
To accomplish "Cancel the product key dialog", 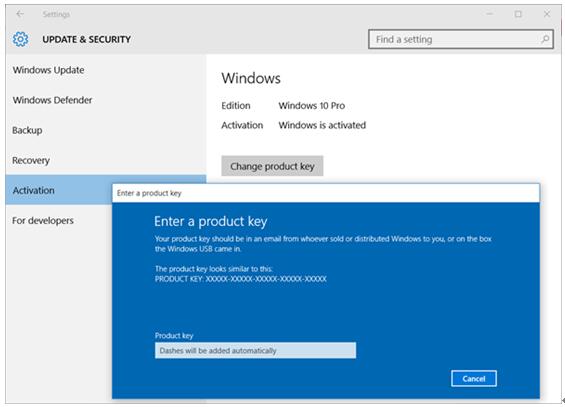I will [474, 379].
